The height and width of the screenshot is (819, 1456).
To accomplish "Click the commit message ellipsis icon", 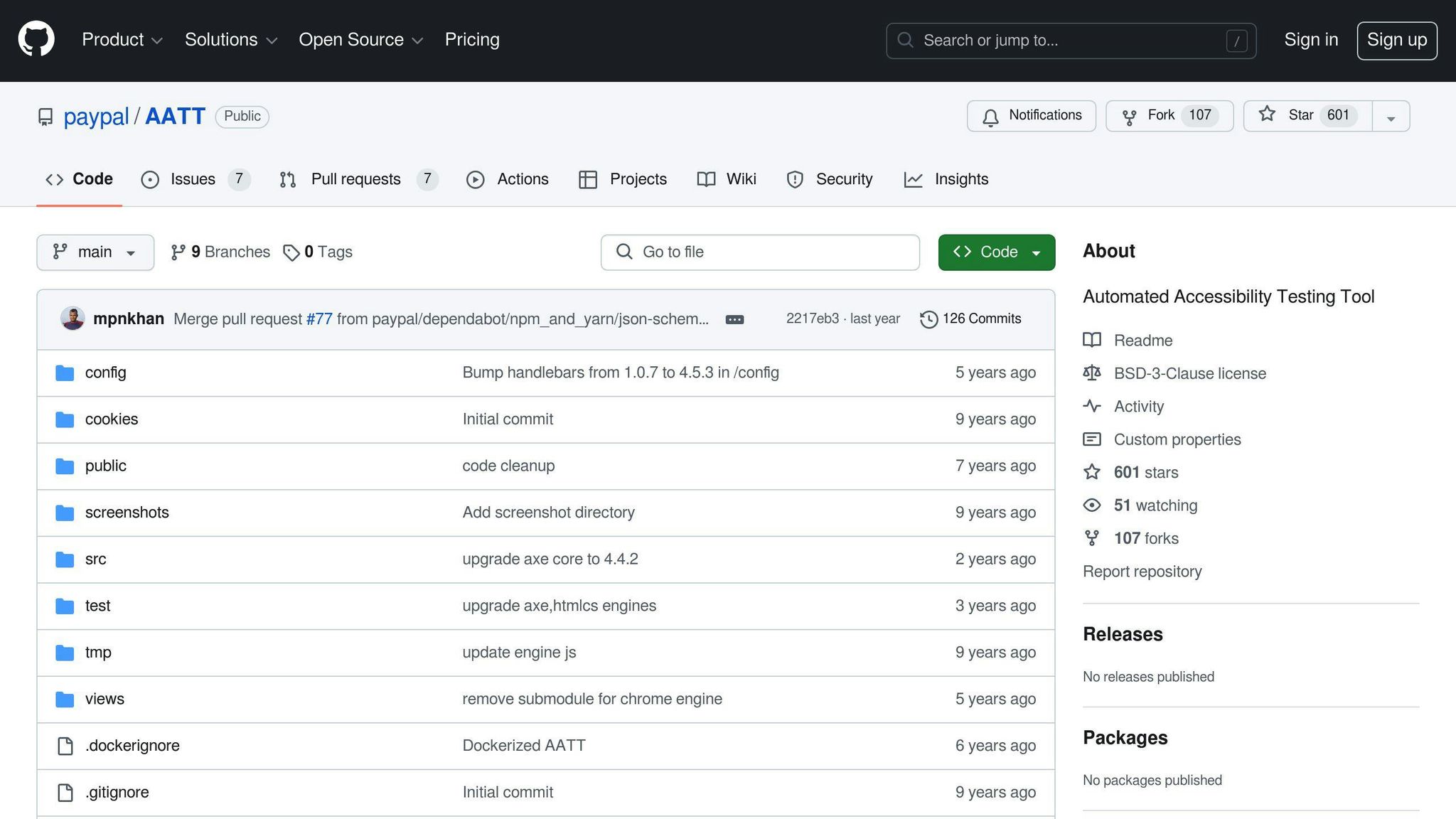I will [734, 319].
